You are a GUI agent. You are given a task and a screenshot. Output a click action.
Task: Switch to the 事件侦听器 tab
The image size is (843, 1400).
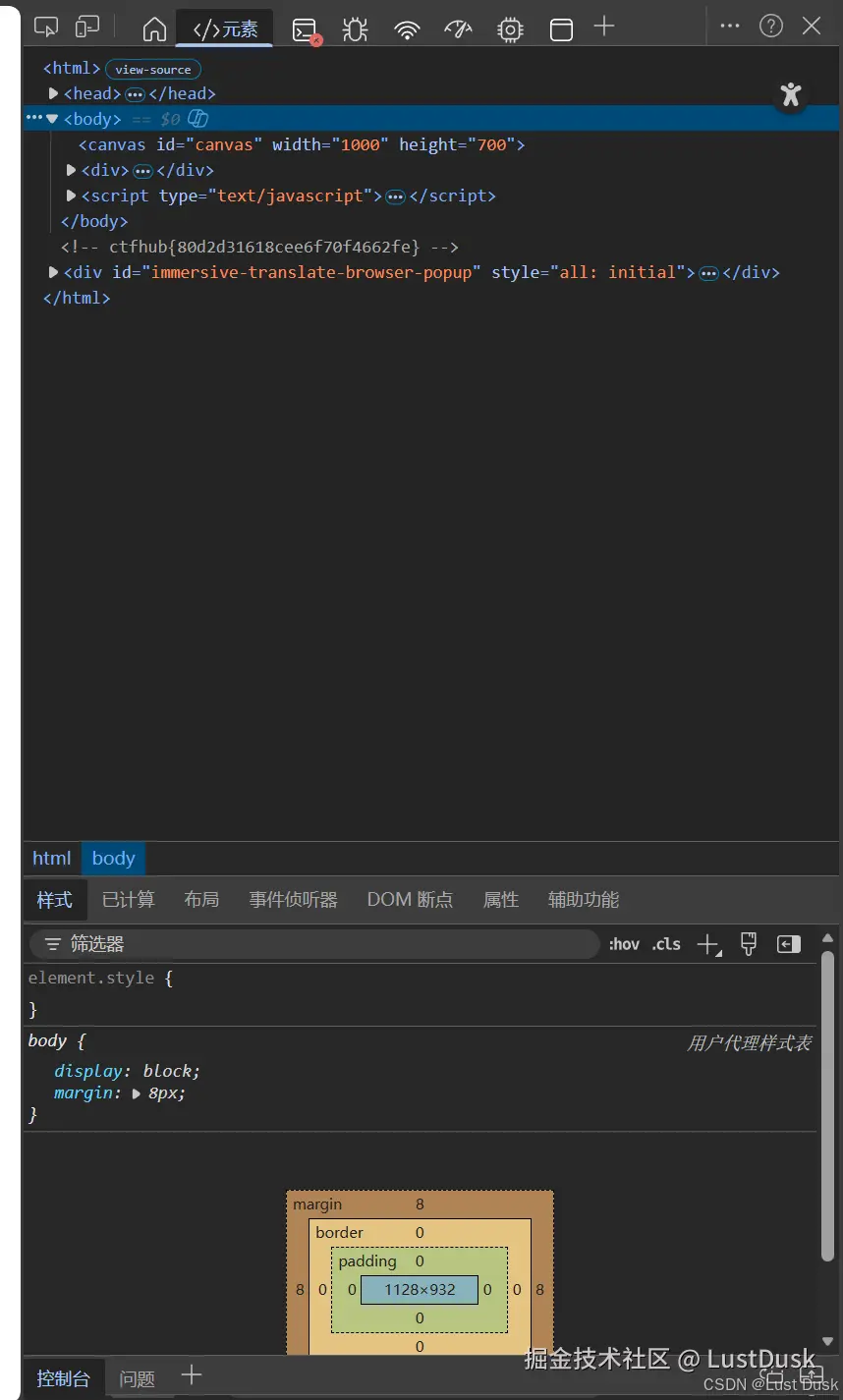(293, 899)
